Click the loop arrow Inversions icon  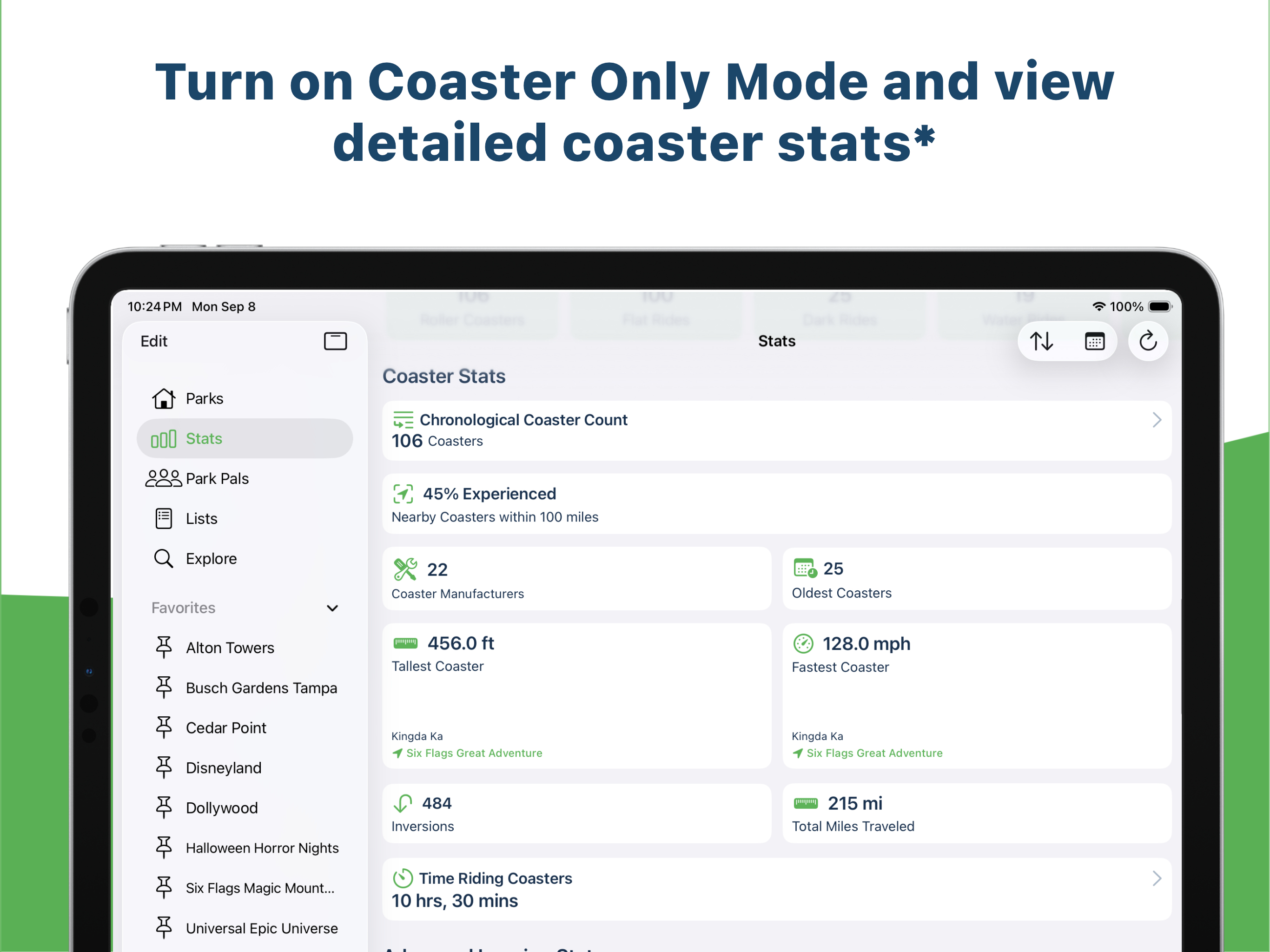[x=403, y=803]
